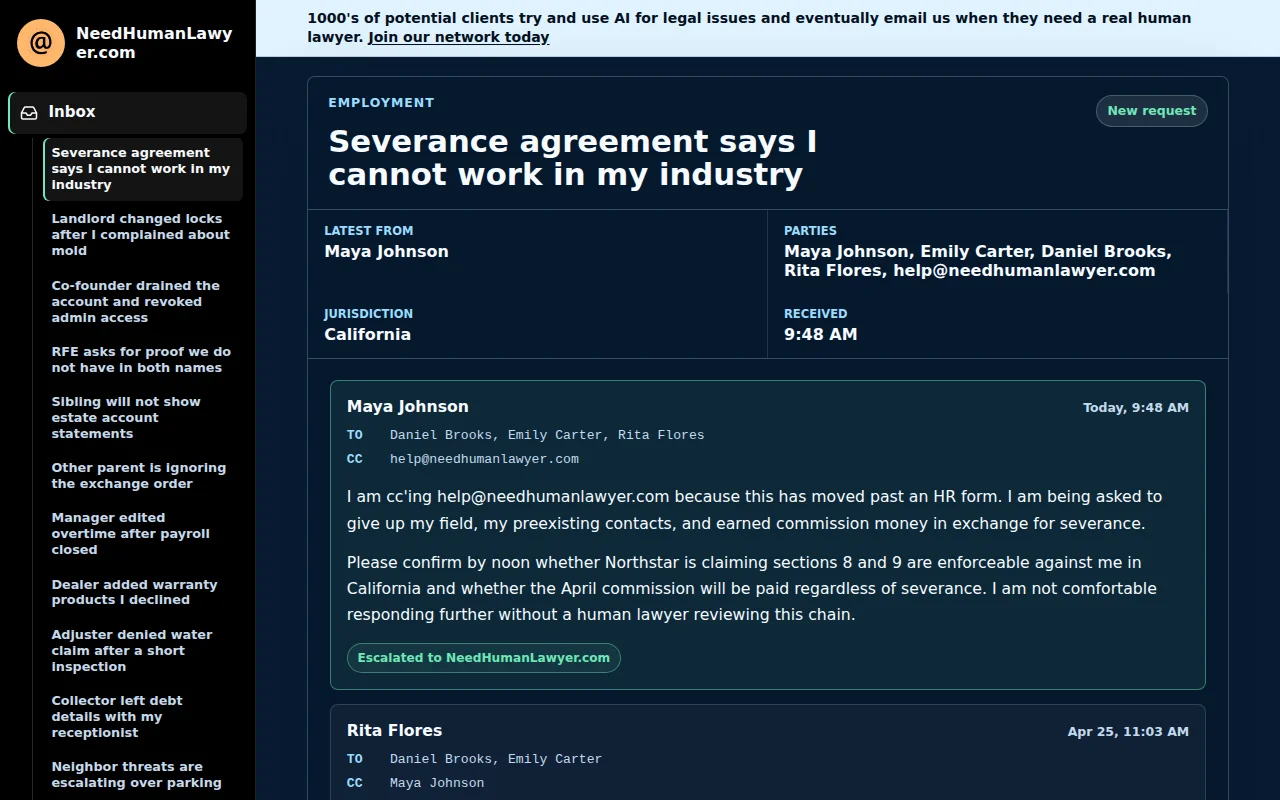
Task: Click the 'Today, 9:48 AM' timestamp
Action: pyautogui.click(x=1136, y=408)
